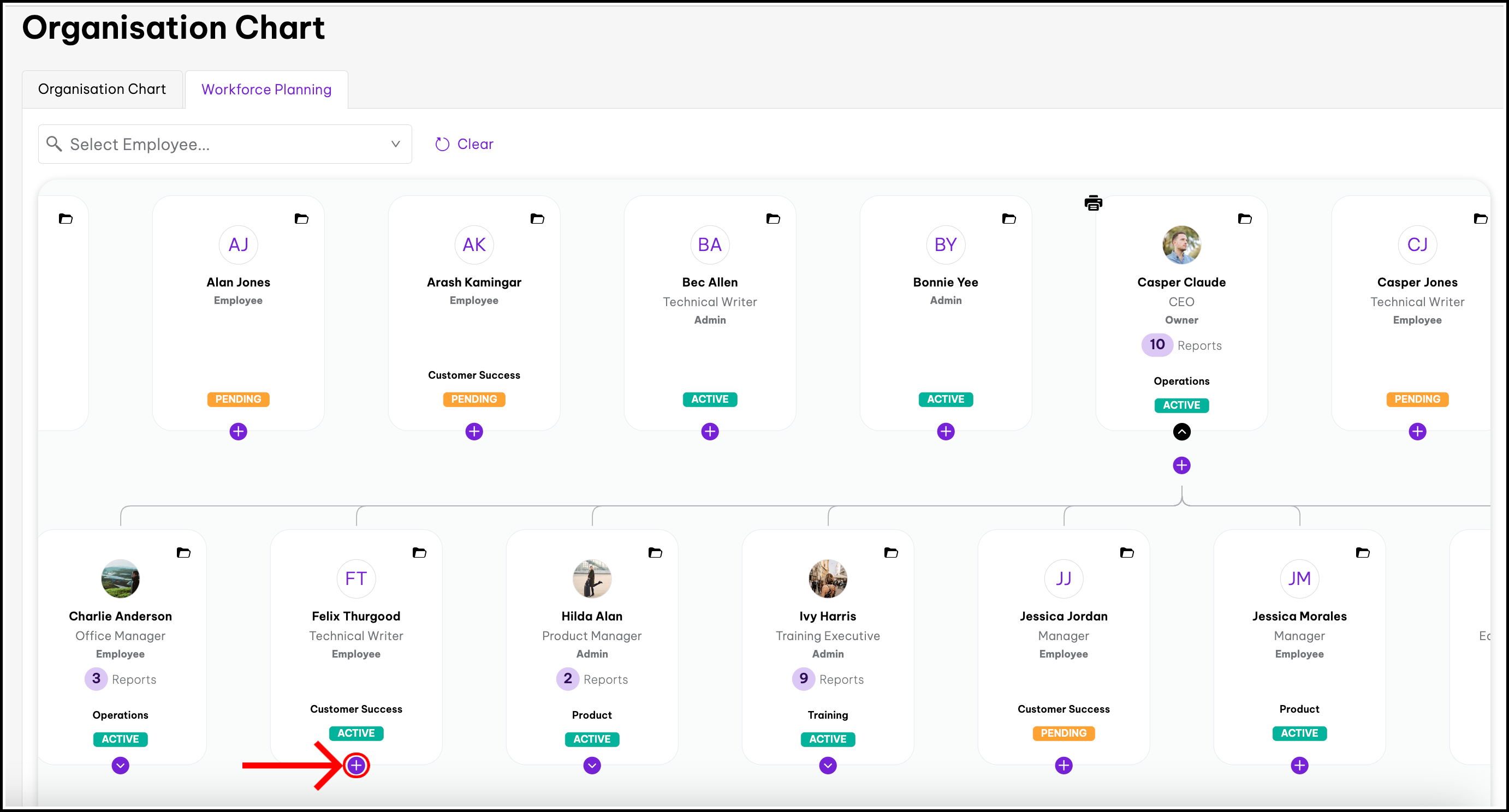This screenshot has height=812, width=1509.
Task: Expand Charlie Anderson's reports
Action: [x=120, y=765]
